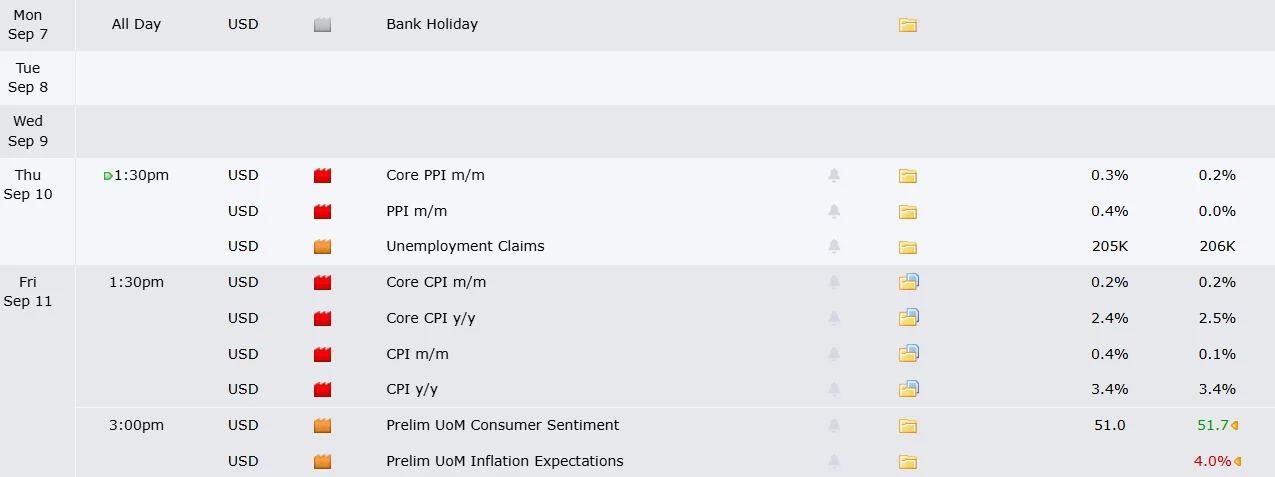Image resolution: width=1275 pixels, height=477 pixels.
Task: Select the Thu Sep 10 date cell
Action: (x=28, y=184)
